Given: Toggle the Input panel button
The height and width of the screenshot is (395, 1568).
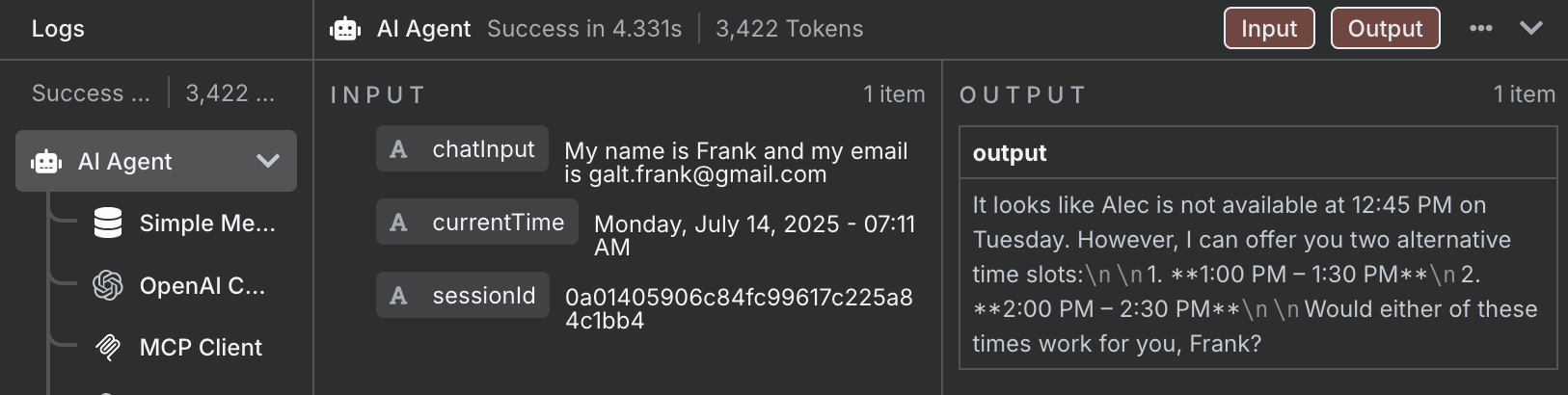Looking at the screenshot, I should tap(1269, 28).
